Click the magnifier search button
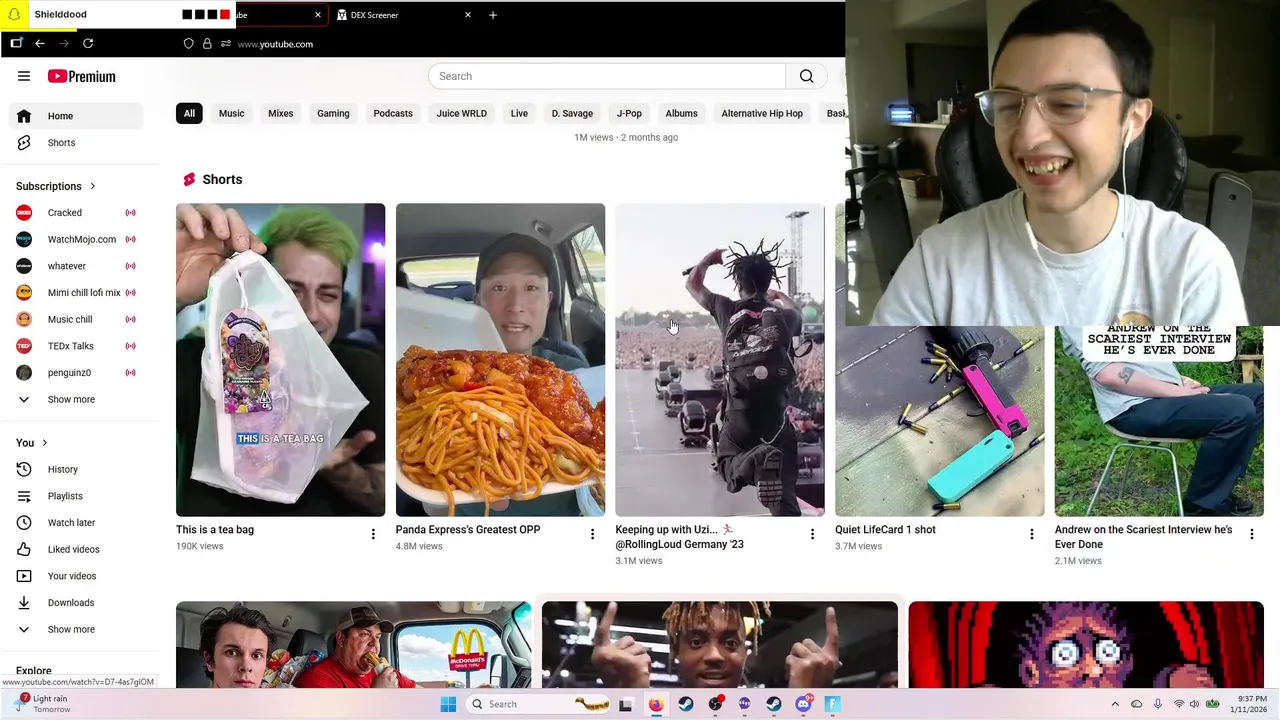The image size is (1280, 720). pos(806,76)
